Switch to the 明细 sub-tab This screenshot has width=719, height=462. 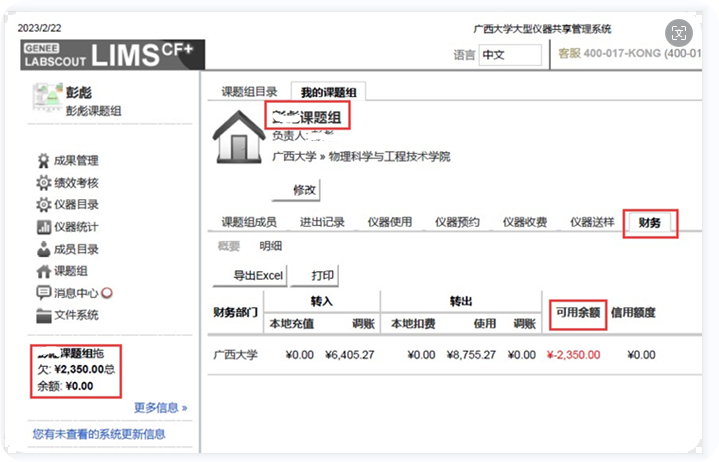pos(270,246)
